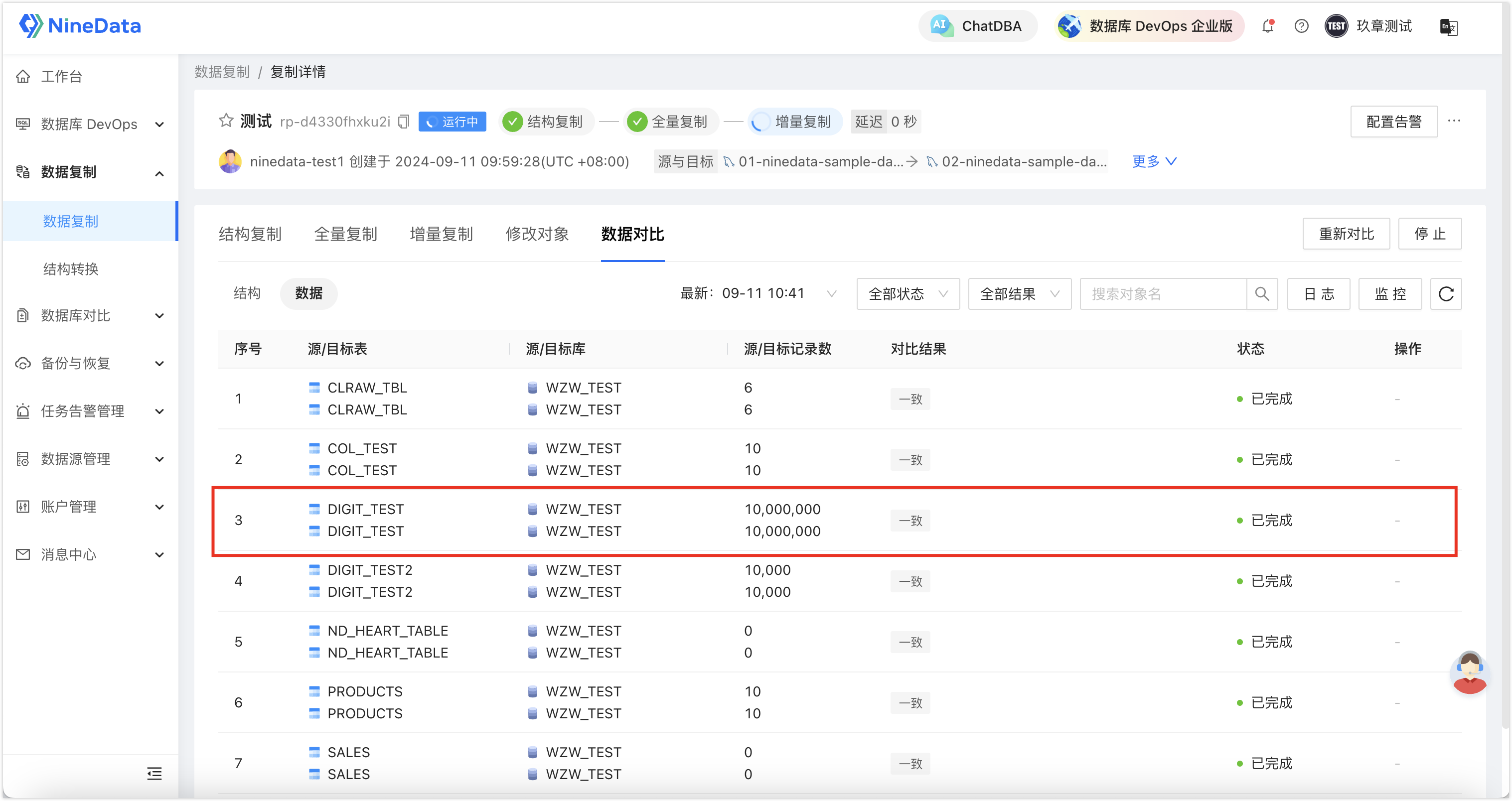Open 数据库 DevOps 企业版 badge
Screen dimensions: 1512x801
coord(1149,26)
